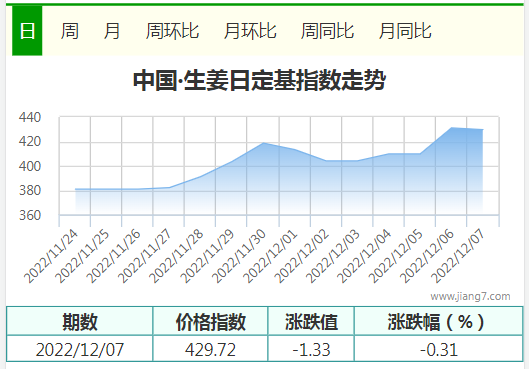This screenshot has width=529, height=369.
Task: Click the chart title 中国·生姜日定基指数走势
Action: pos(259,80)
